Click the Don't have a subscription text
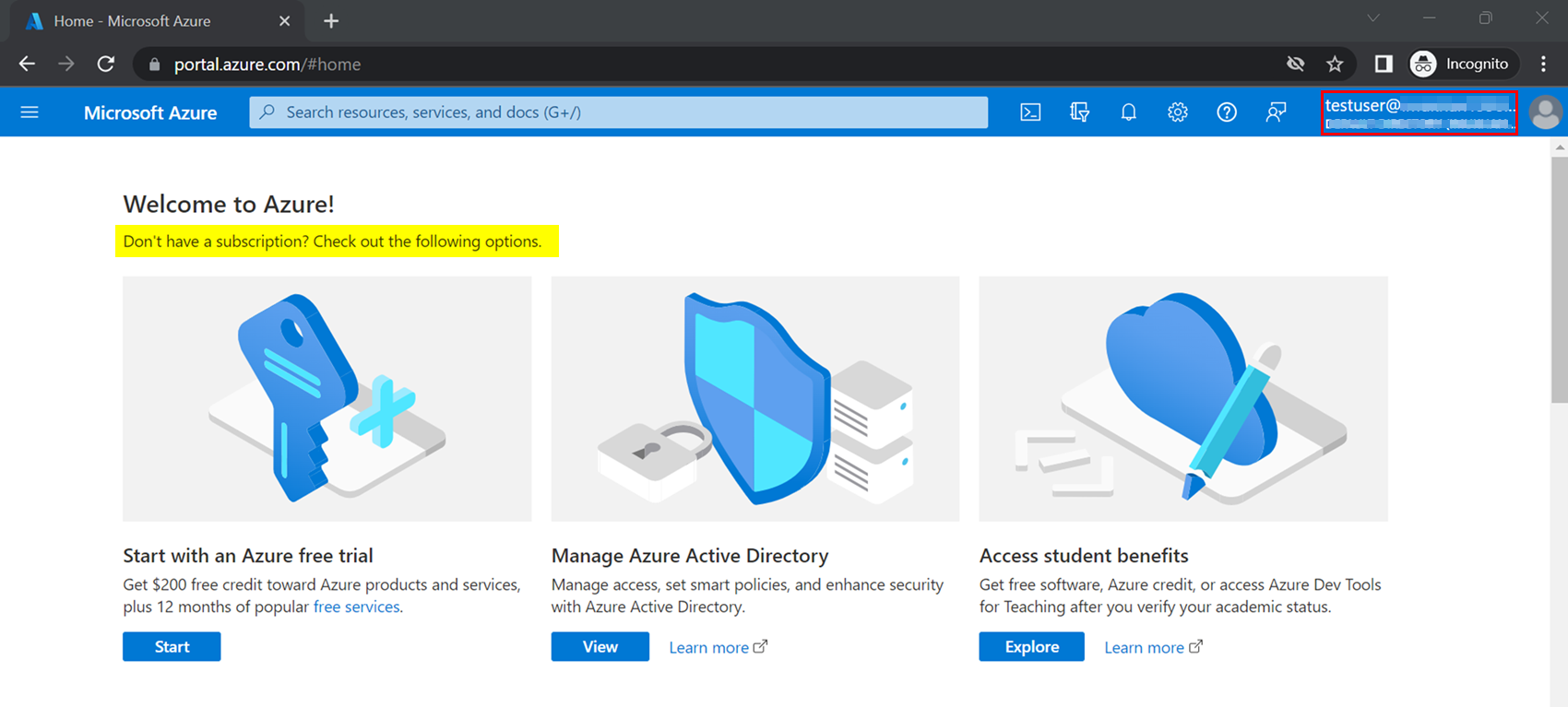This screenshot has height=707, width=1568. coord(332,242)
